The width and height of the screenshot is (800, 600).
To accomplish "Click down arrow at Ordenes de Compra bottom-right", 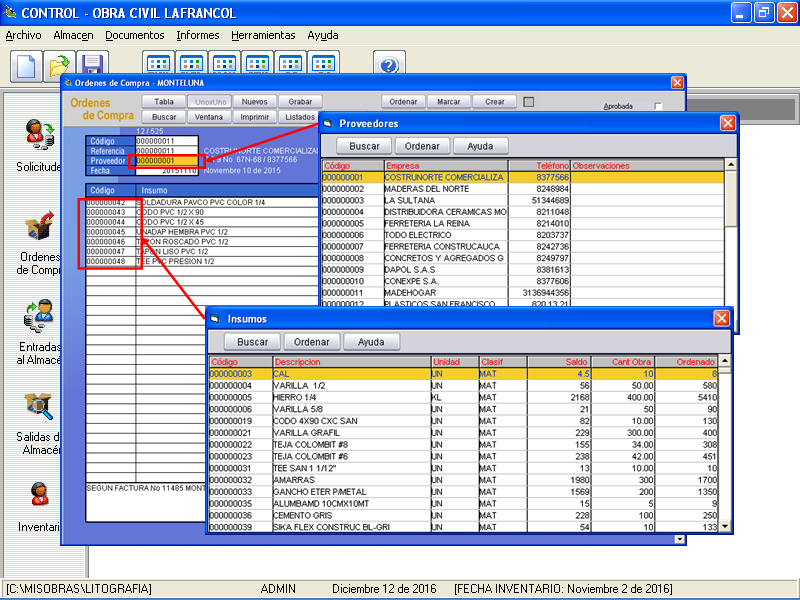I will tap(680, 539).
